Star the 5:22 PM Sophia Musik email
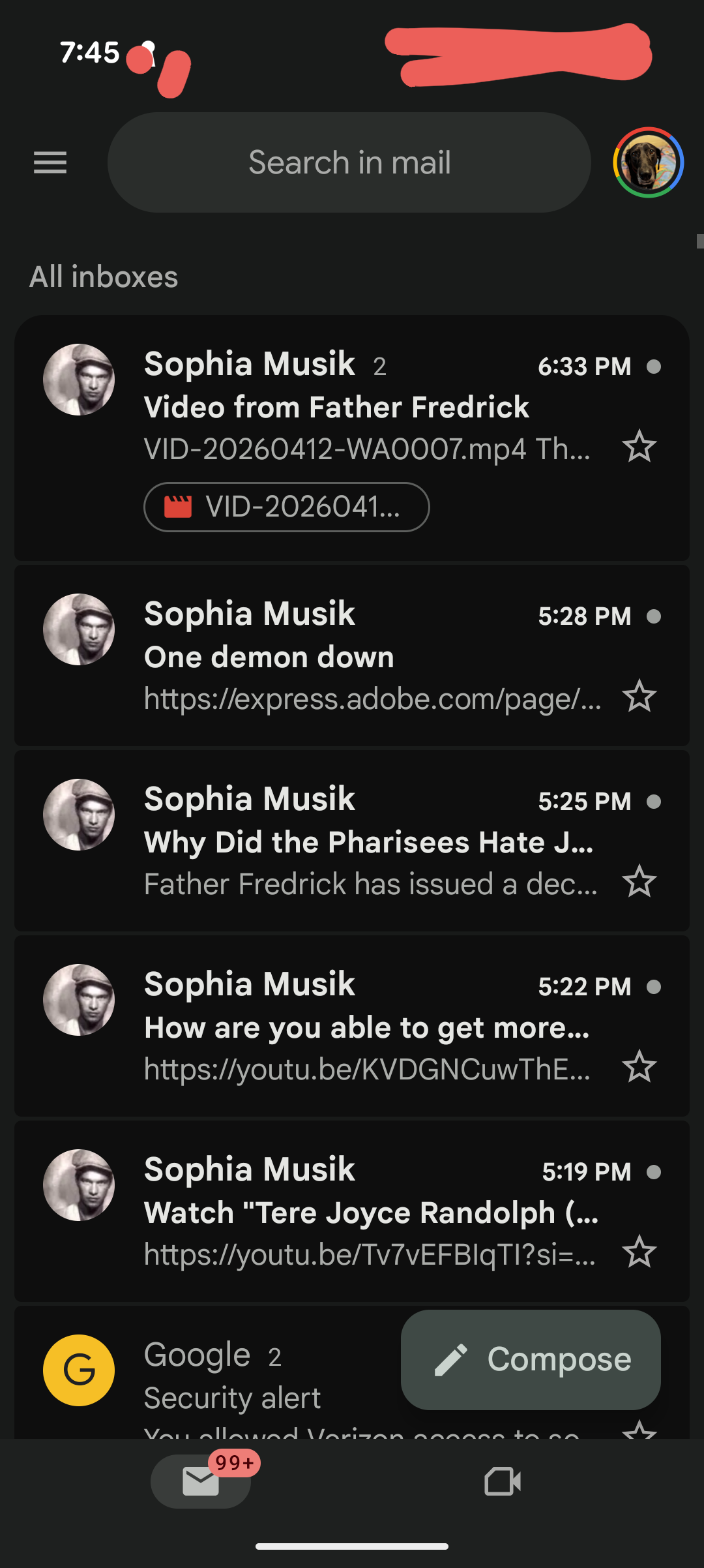This screenshot has width=704, height=1568. (x=639, y=1067)
